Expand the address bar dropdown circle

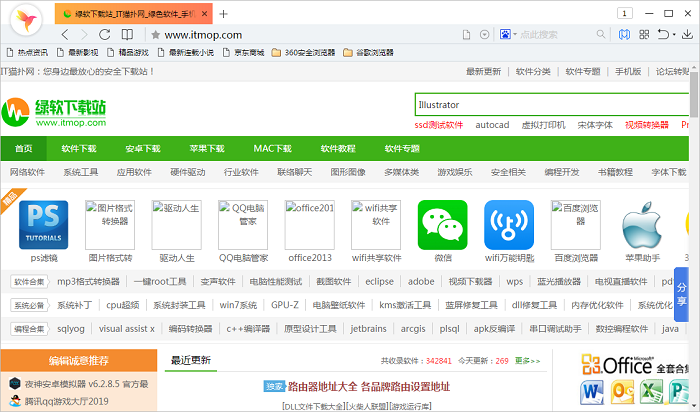coord(484,34)
